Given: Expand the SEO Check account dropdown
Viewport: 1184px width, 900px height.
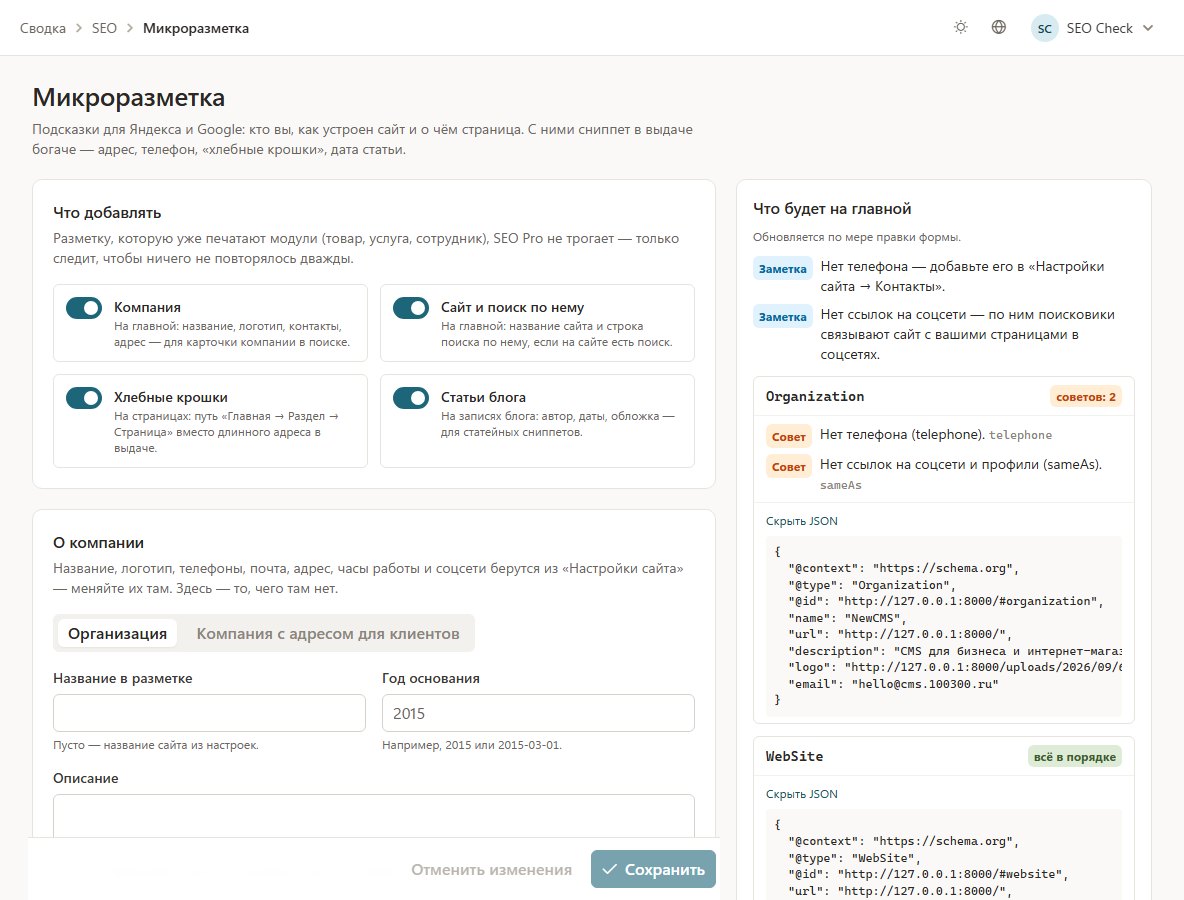Looking at the screenshot, I should pyautogui.click(x=1093, y=28).
